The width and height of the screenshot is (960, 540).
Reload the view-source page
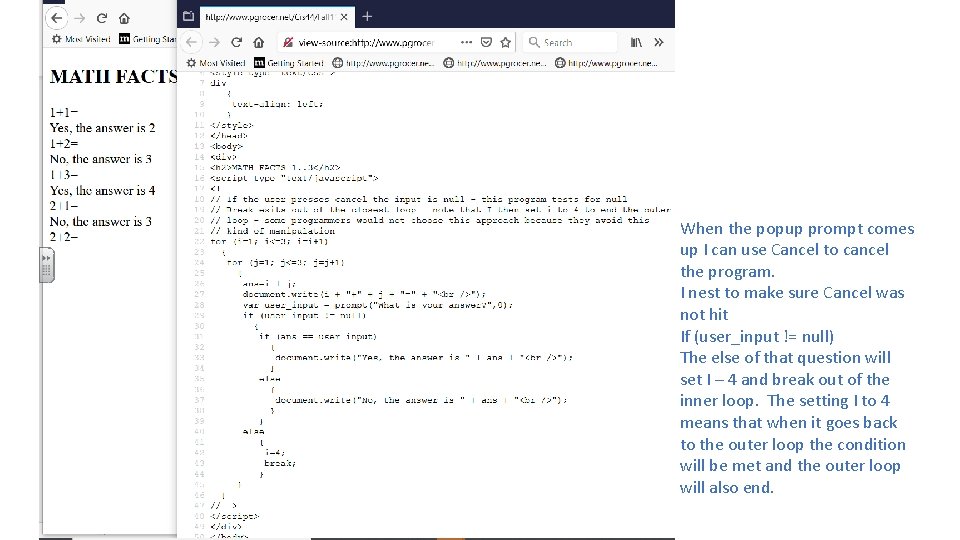(236, 42)
